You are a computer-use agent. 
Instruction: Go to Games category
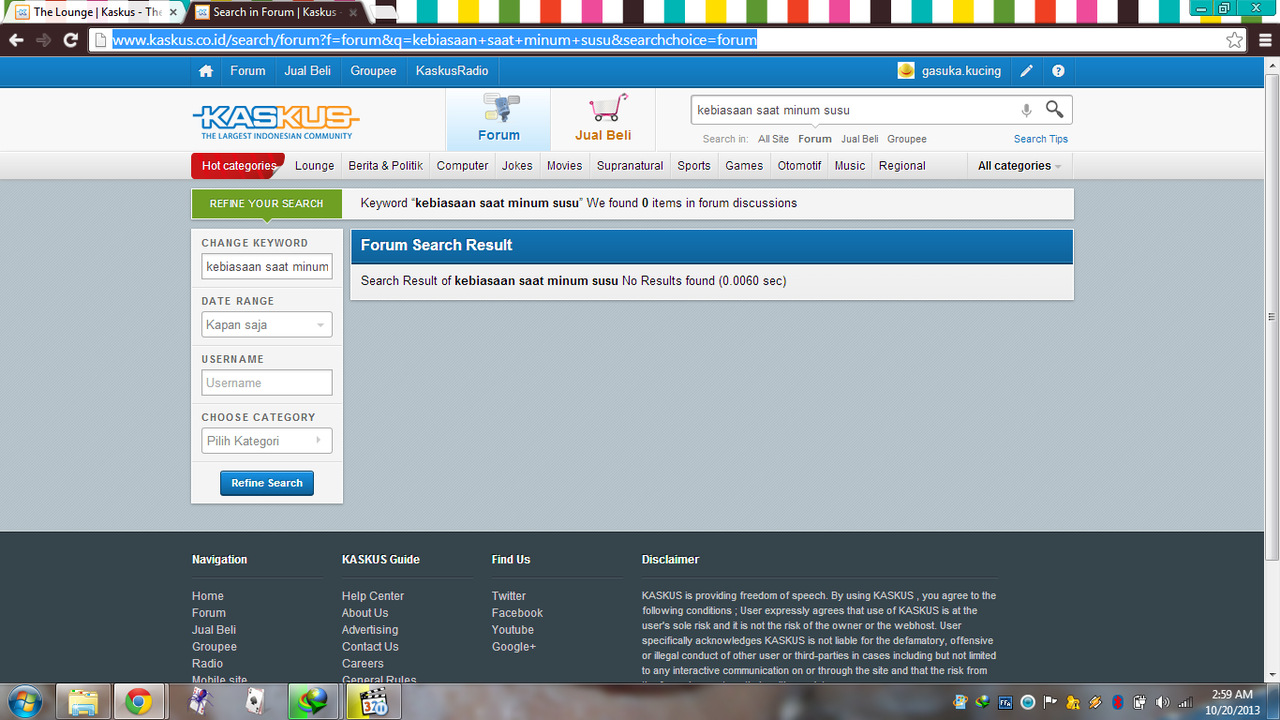[744, 166]
